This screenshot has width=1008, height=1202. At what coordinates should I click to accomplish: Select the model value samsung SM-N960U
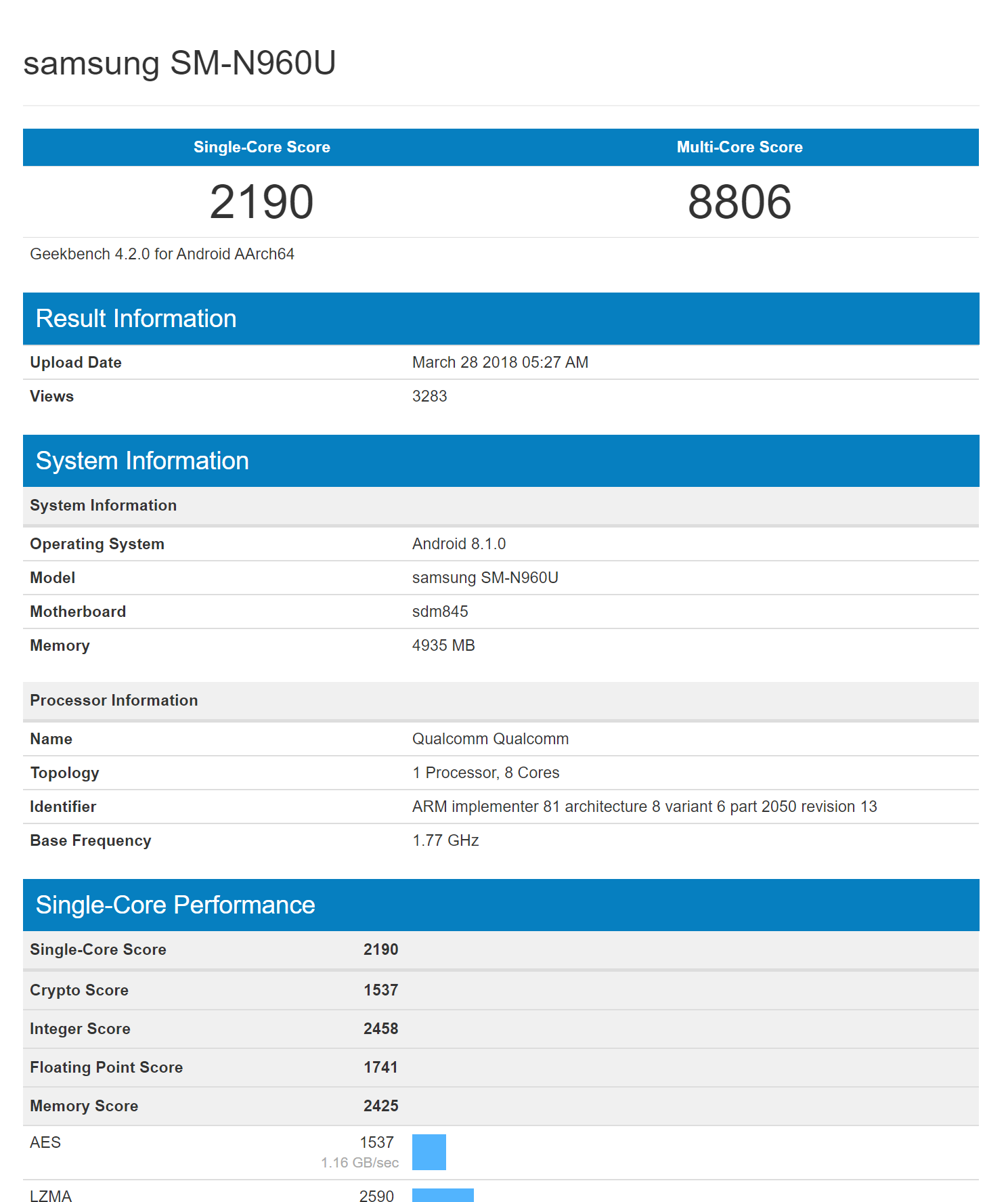(485, 578)
